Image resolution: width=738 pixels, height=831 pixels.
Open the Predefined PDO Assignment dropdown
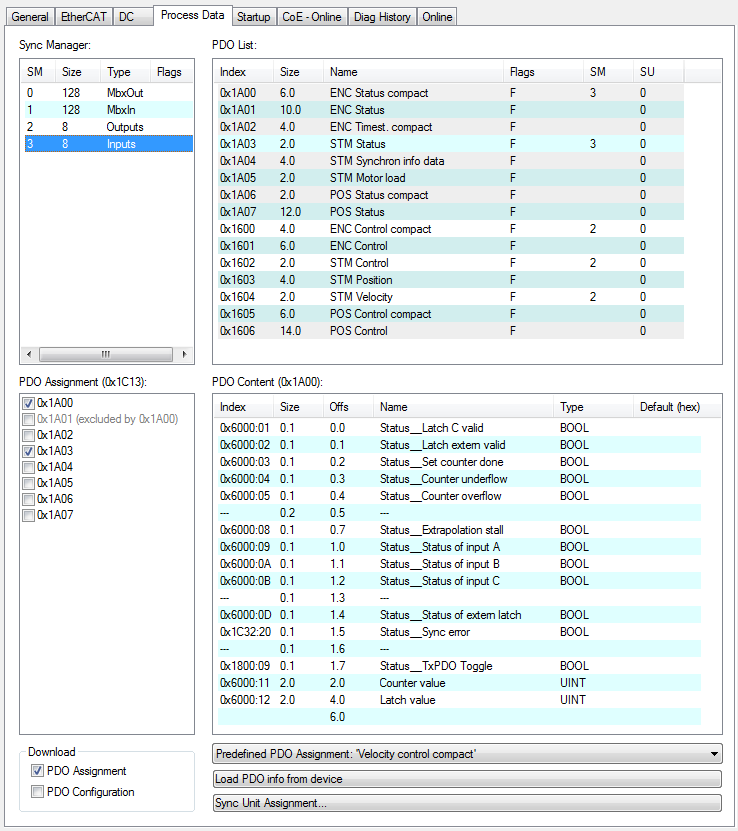[467, 754]
